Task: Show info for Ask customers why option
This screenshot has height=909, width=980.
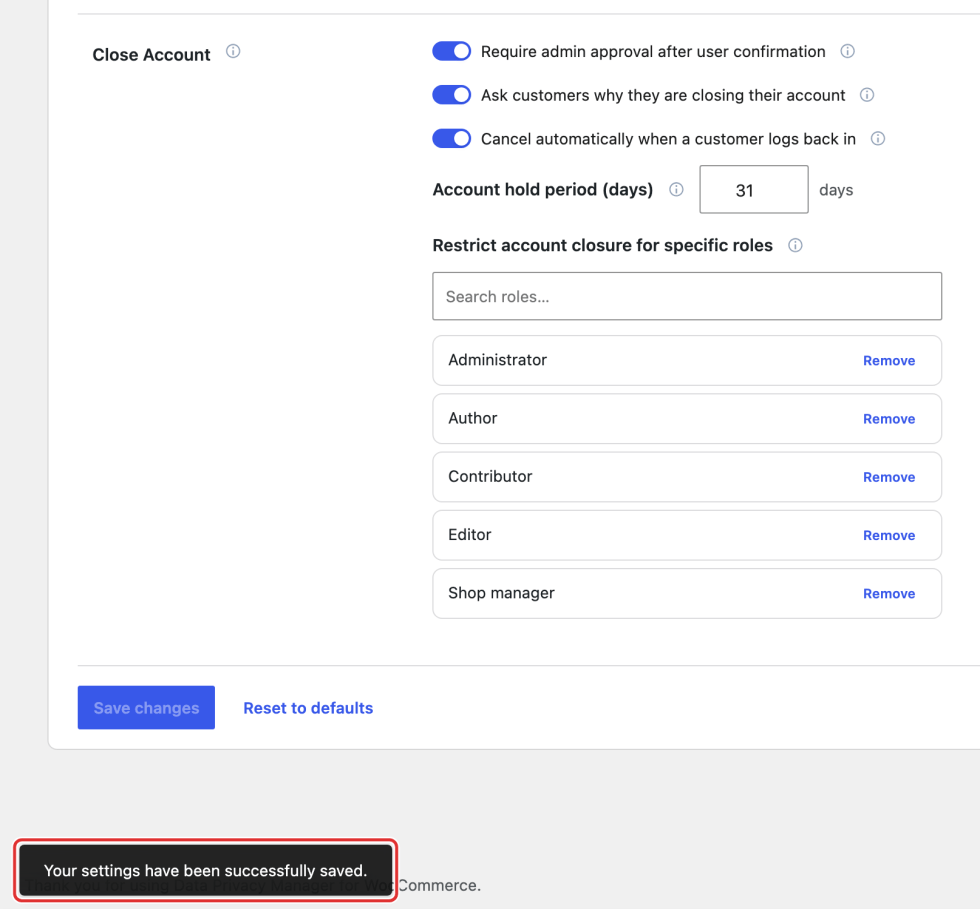Action: pyautogui.click(x=867, y=95)
